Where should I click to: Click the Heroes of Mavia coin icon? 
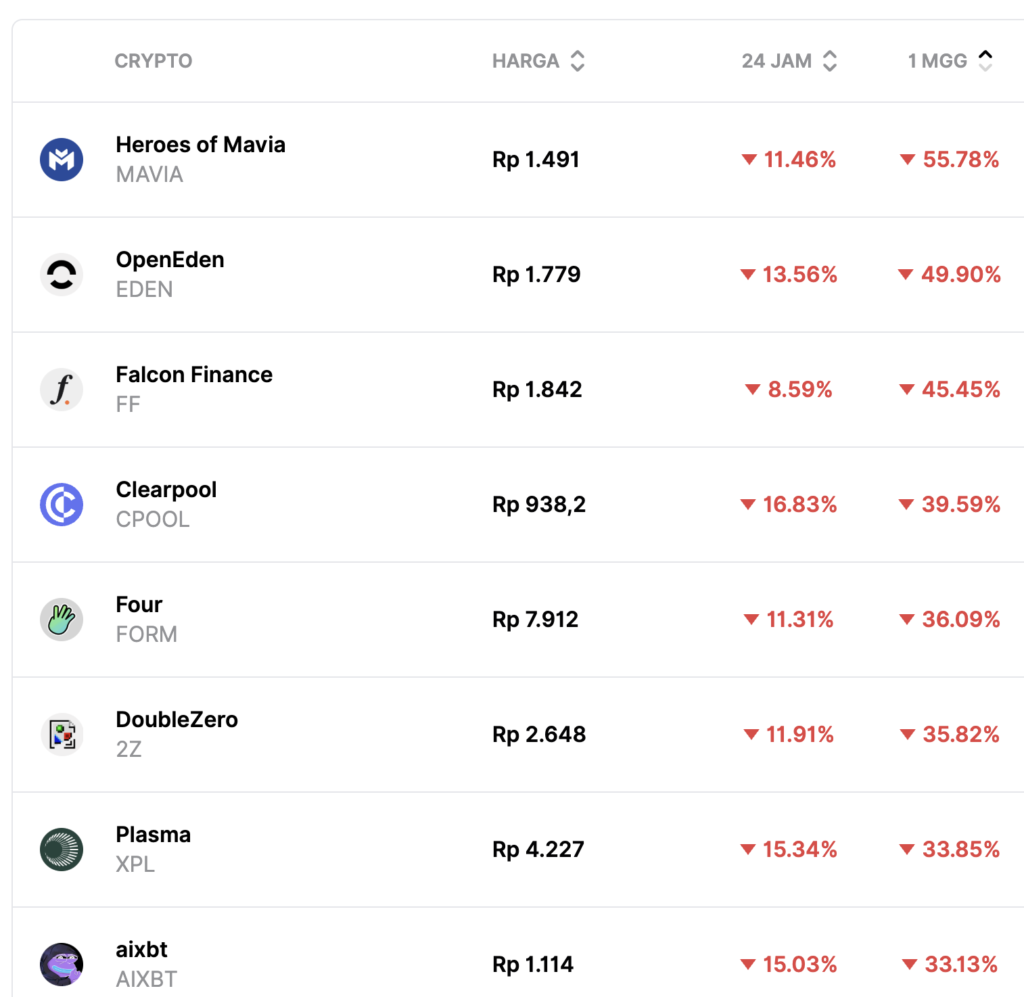(x=61, y=160)
